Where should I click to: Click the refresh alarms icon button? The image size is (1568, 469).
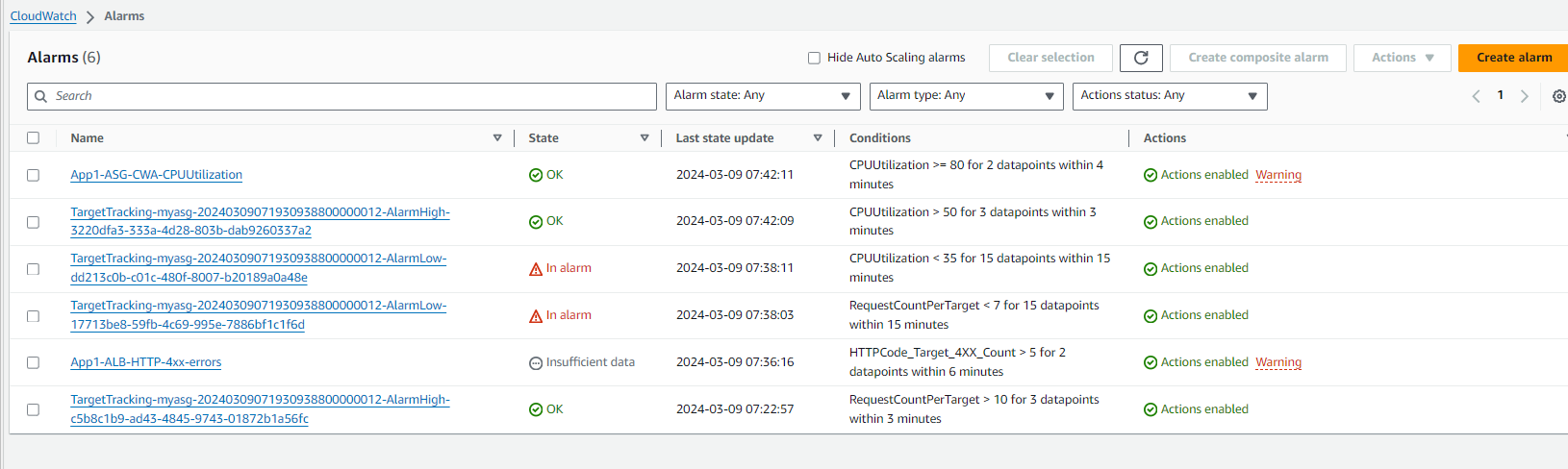pos(1141,58)
